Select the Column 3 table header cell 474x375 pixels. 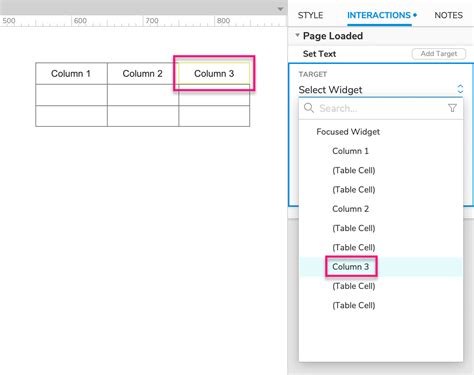(214, 73)
